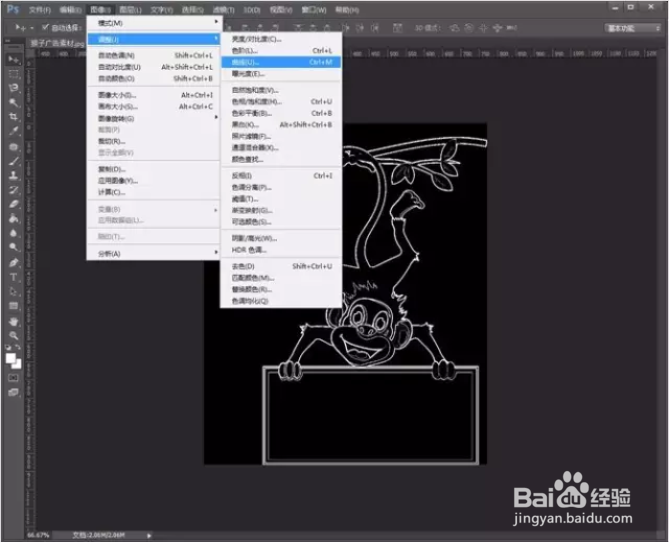Image resolution: width=669 pixels, height=542 pixels.
Task: Open the 编辑(E) menu
Action: pos(70,9)
